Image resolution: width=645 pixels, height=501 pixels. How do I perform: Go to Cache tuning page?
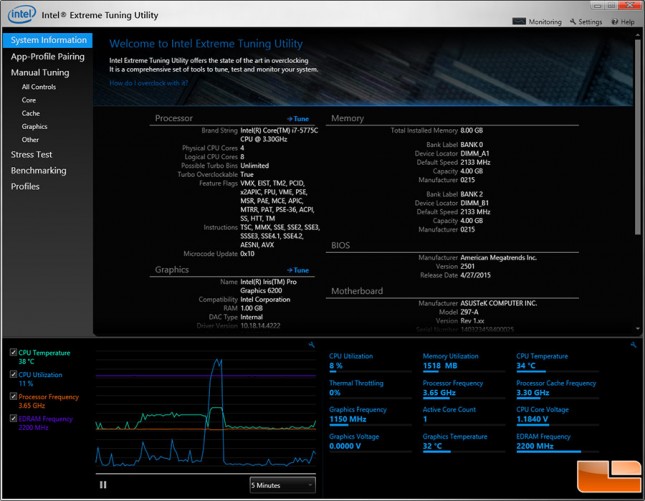[x=31, y=113]
